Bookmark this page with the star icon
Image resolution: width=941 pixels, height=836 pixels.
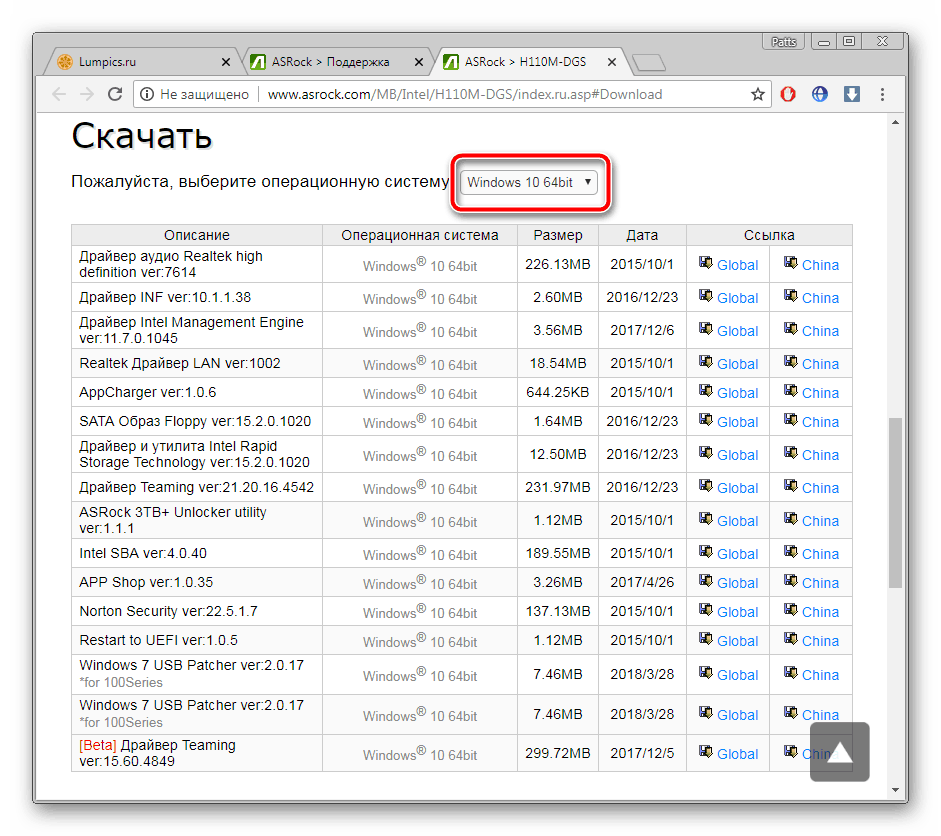coord(758,94)
